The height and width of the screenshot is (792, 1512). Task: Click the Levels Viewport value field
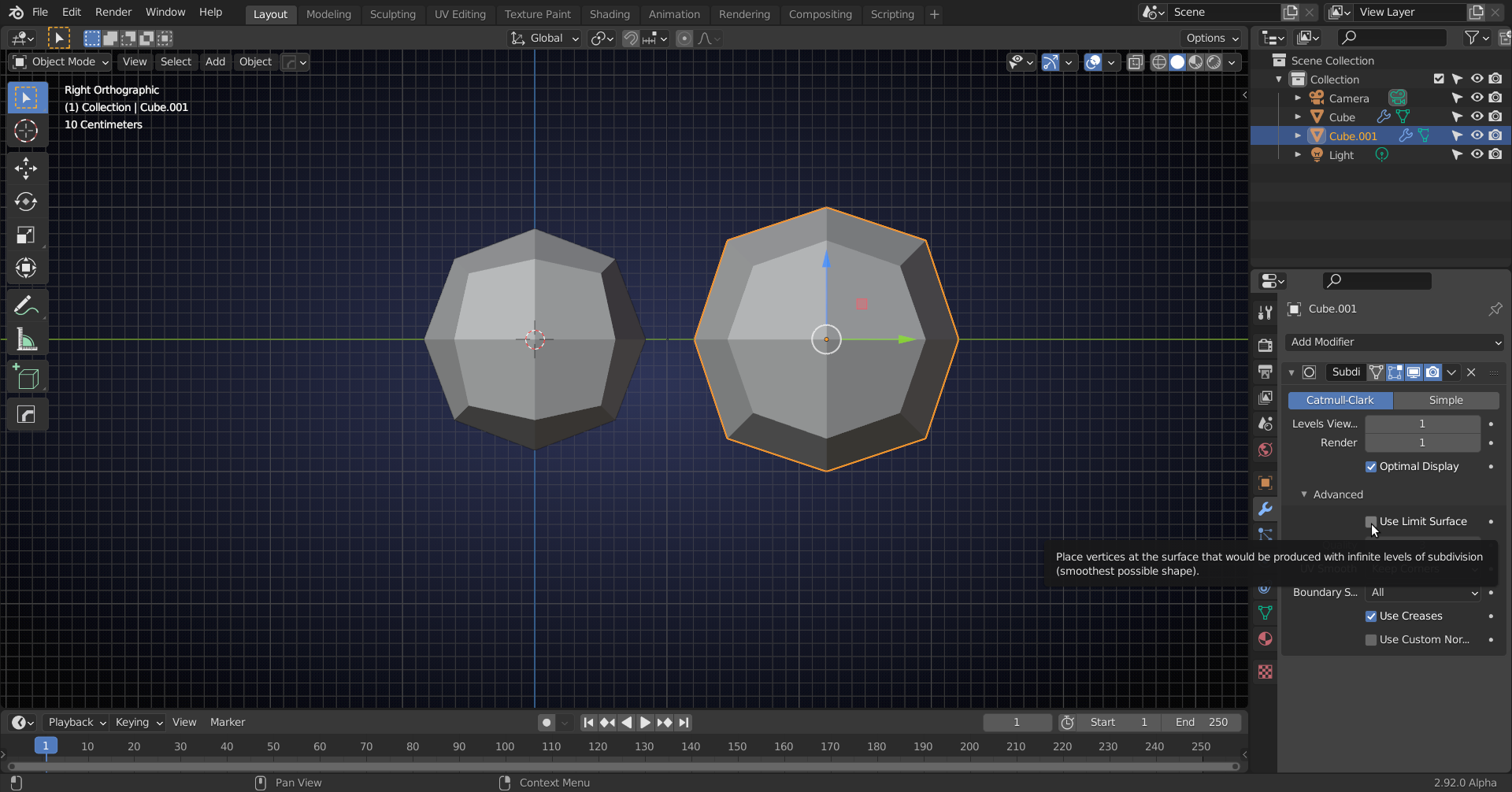click(1422, 424)
